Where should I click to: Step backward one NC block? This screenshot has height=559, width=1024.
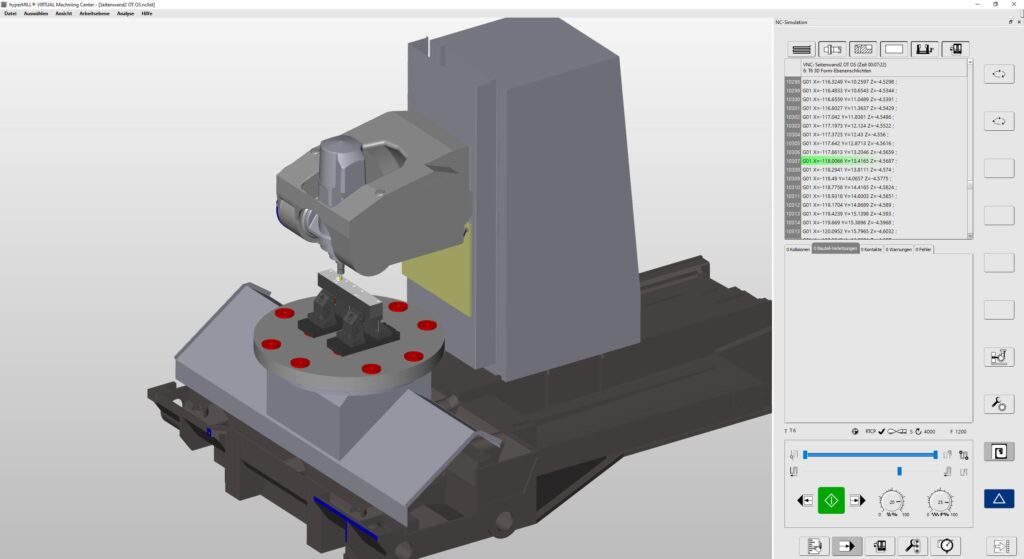805,500
